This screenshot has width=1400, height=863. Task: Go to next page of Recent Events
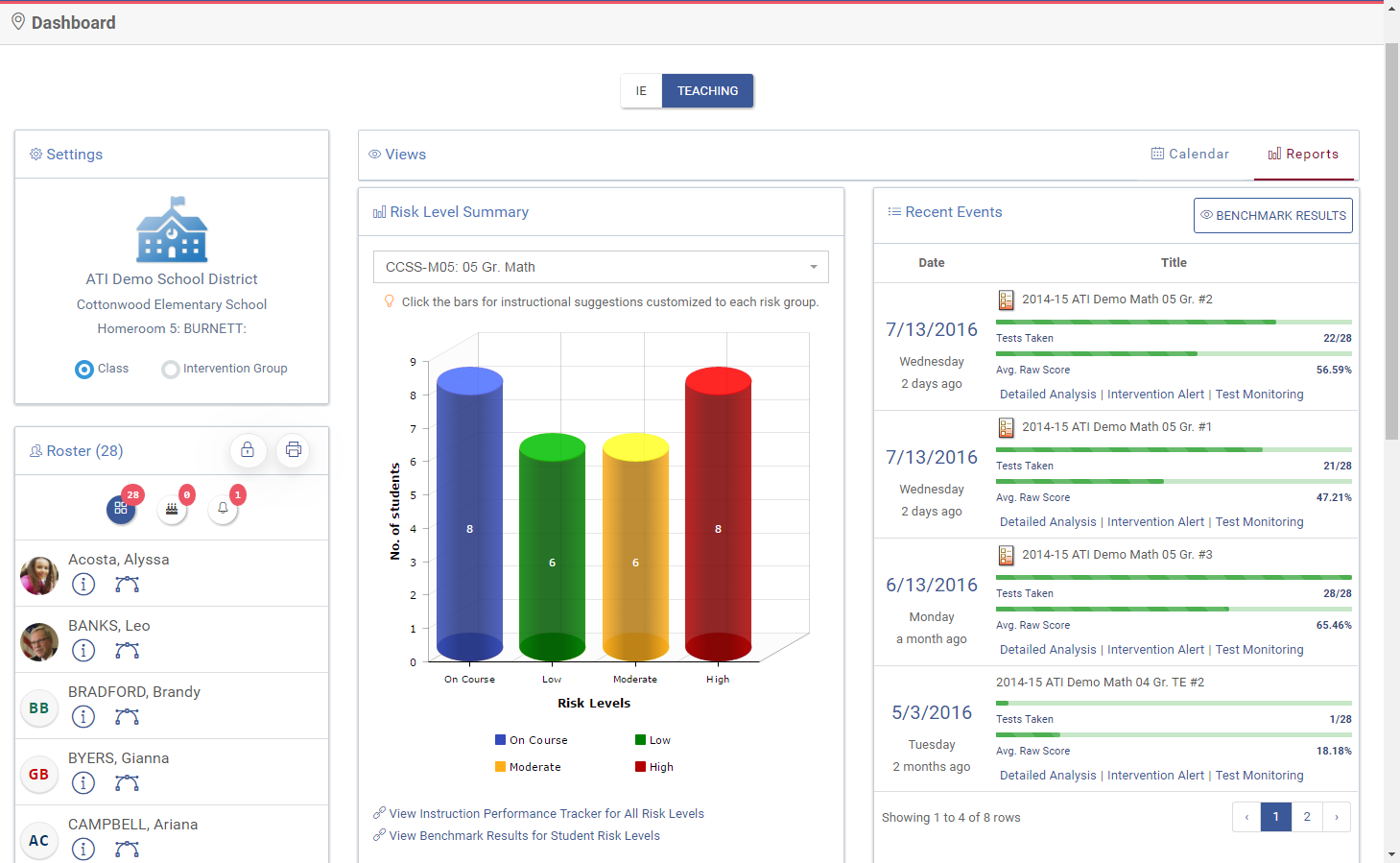pos(1337,816)
